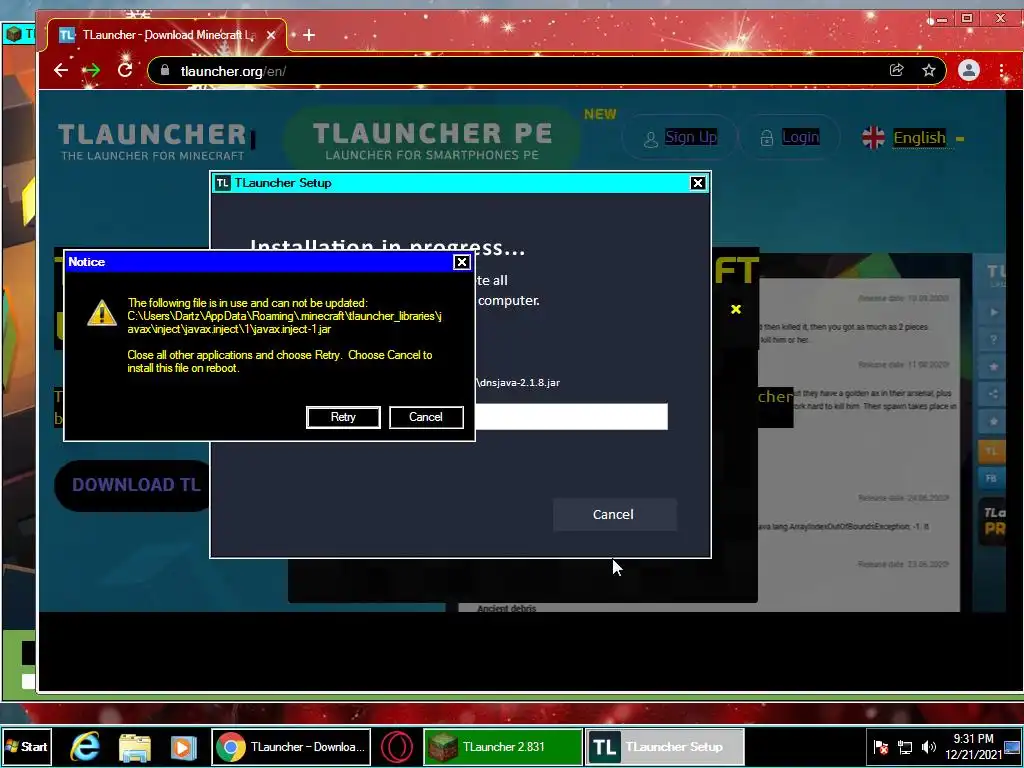Click the FB sidebar button
The height and width of the screenshot is (768, 1024).
tap(991, 478)
